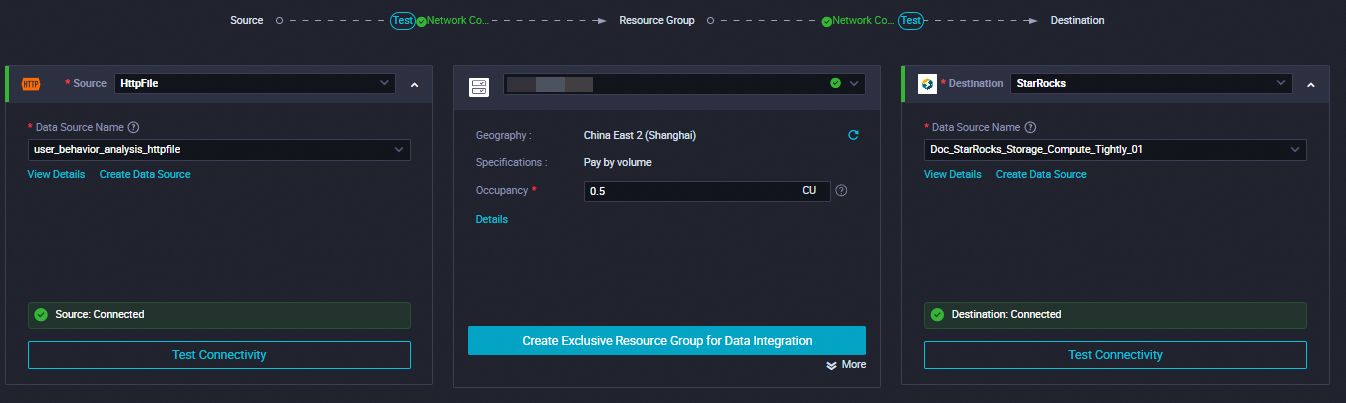Click the StarRocks destination logo icon
1346x403 pixels.
[926, 84]
